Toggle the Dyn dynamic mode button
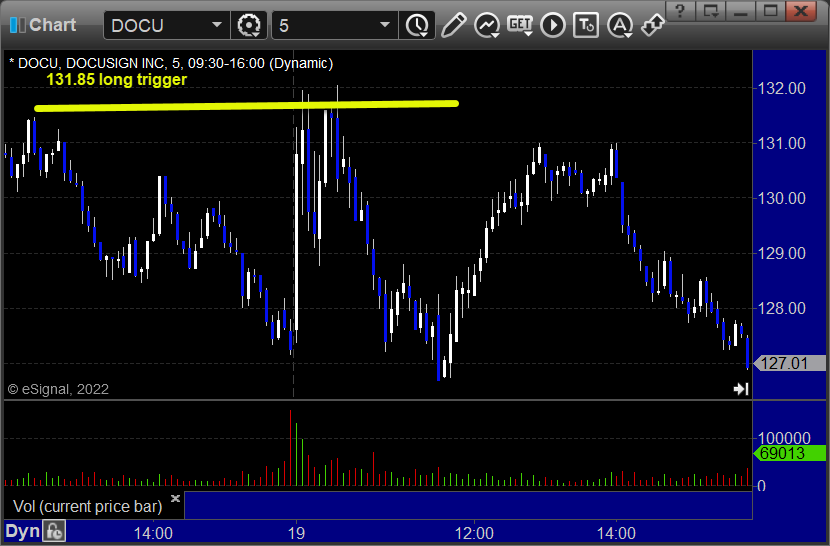This screenshot has width=830, height=546. [x=22, y=531]
